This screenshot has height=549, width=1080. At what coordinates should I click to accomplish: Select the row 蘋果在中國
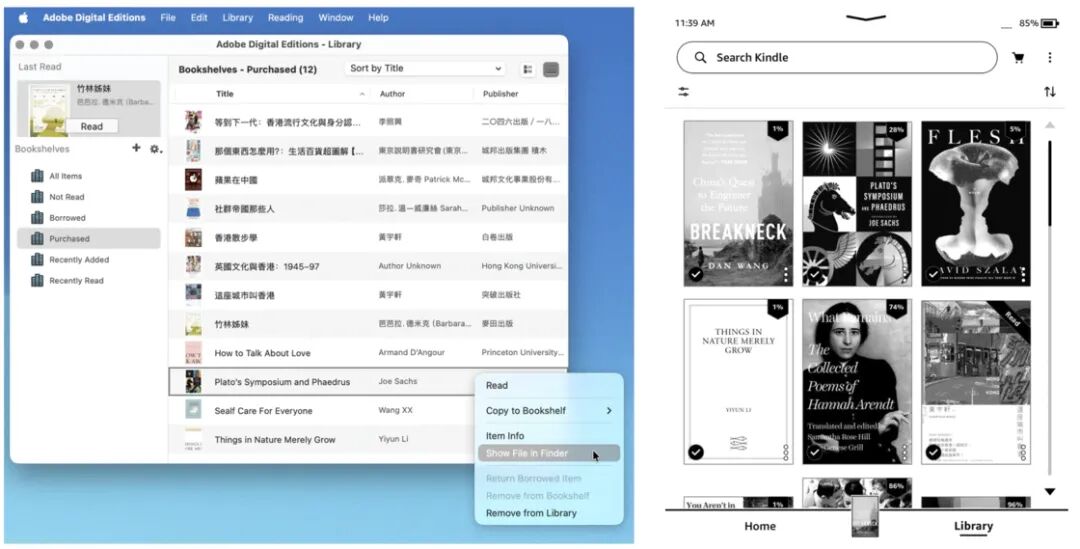pyautogui.click(x=368, y=180)
